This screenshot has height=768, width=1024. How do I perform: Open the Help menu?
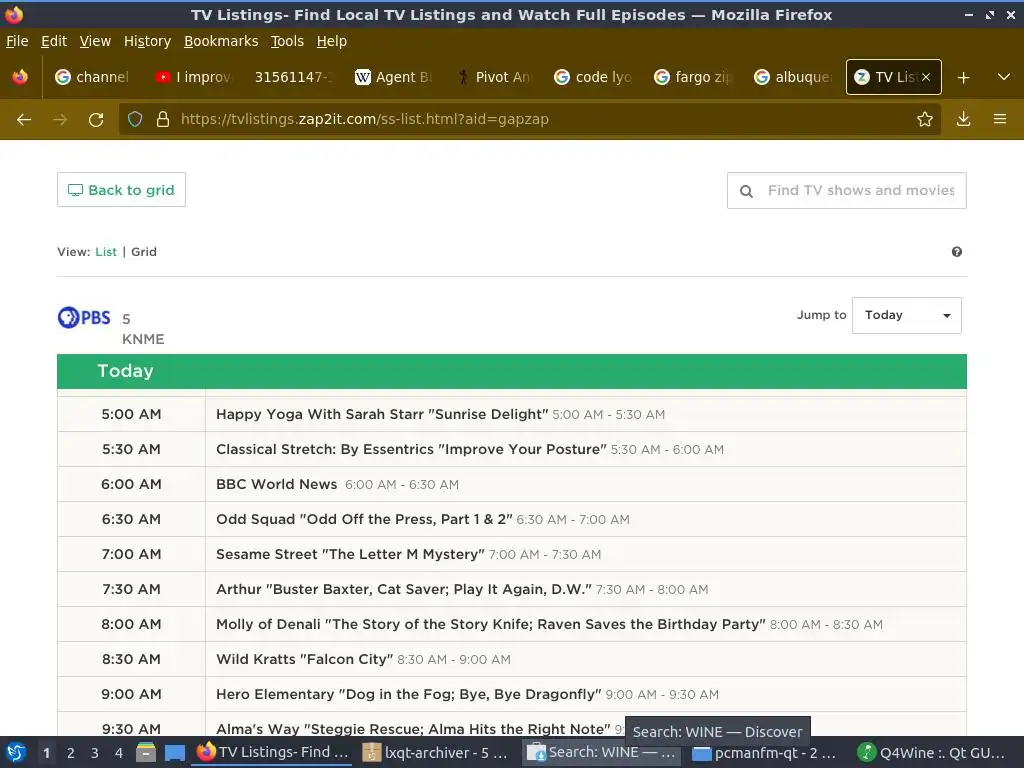pos(332,41)
